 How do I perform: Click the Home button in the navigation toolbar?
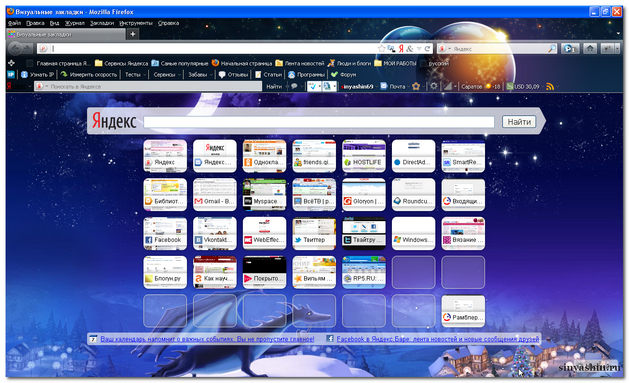coord(589,49)
